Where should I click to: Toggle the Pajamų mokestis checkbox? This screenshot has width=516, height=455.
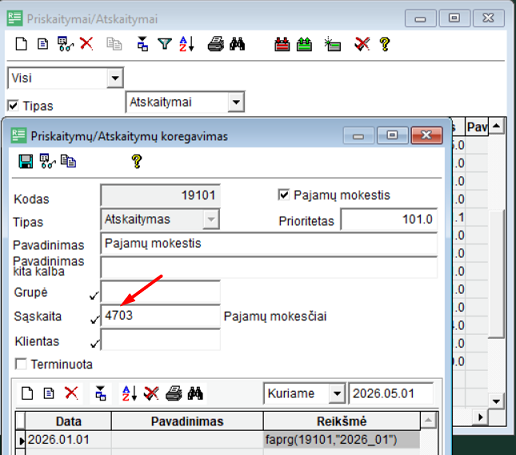[x=283, y=195]
